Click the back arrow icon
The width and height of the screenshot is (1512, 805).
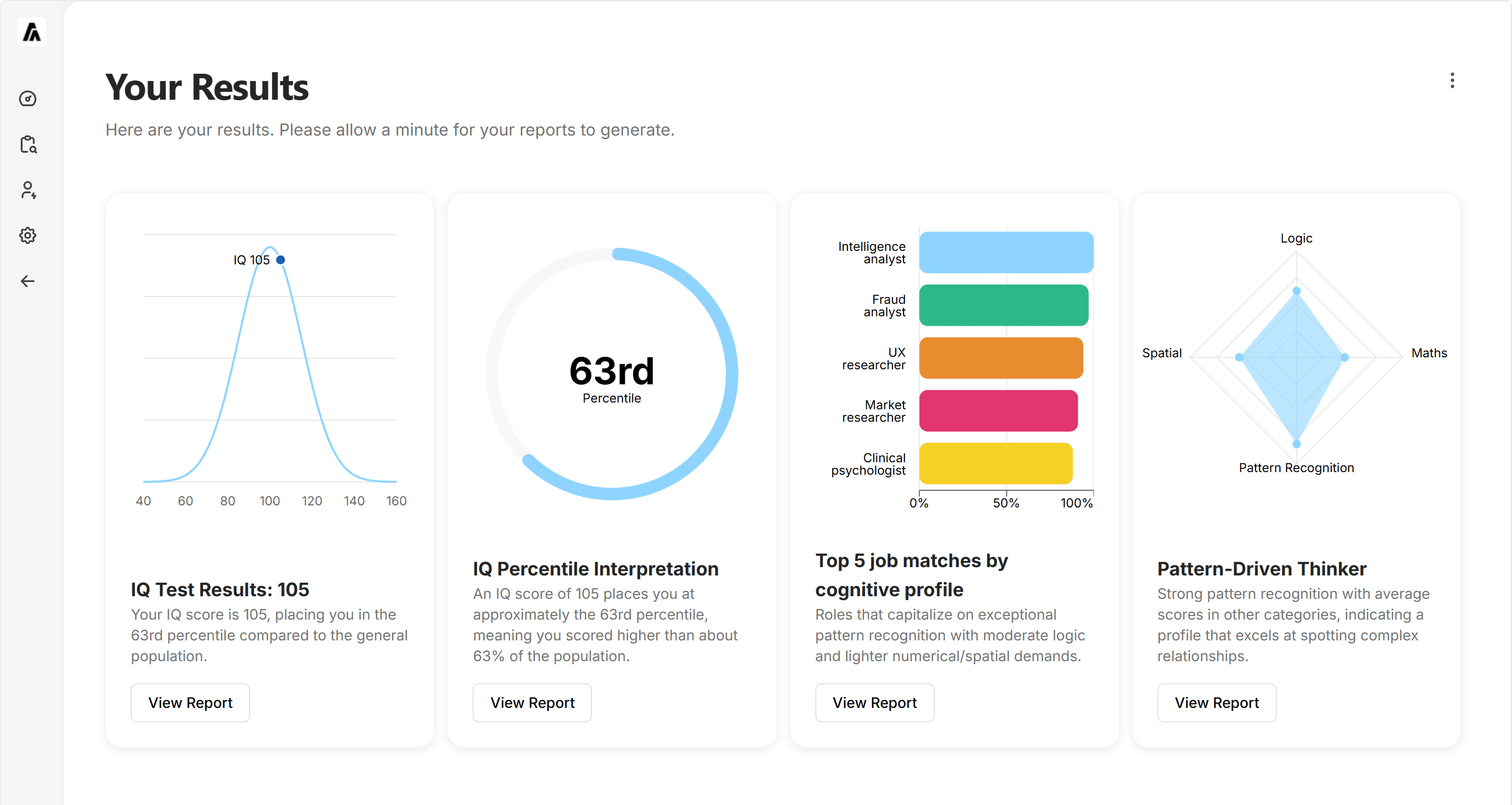click(28, 281)
